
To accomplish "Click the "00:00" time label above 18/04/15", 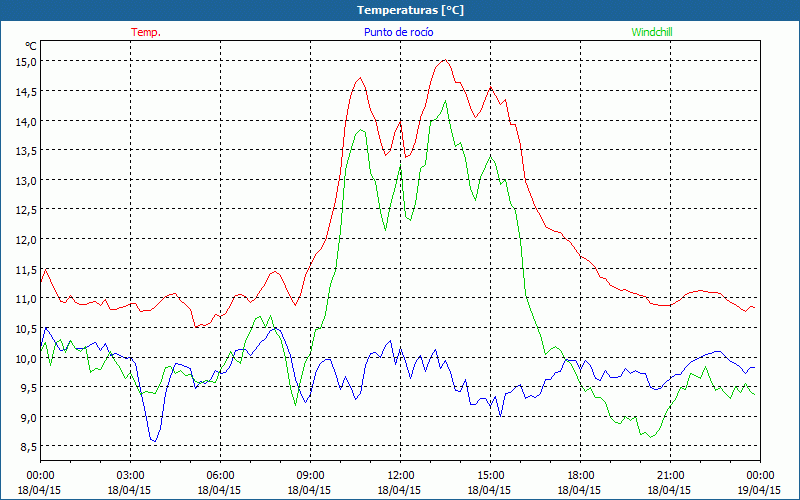I will 40,476.
